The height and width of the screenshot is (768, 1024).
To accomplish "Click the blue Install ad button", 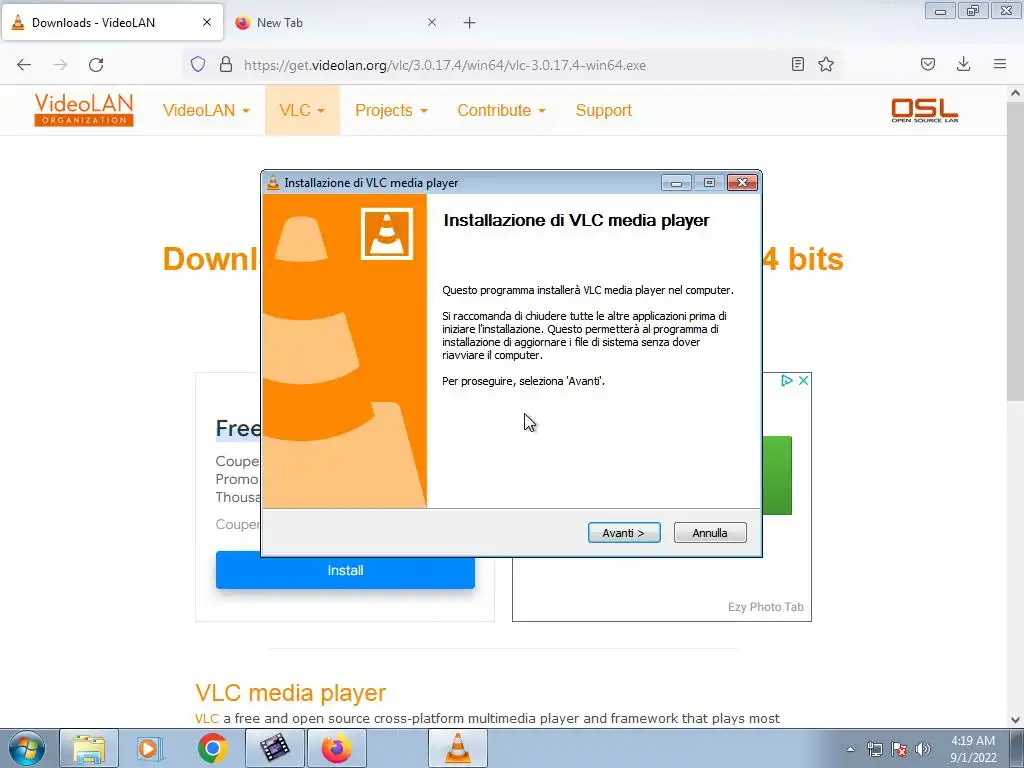I will click(x=345, y=570).
